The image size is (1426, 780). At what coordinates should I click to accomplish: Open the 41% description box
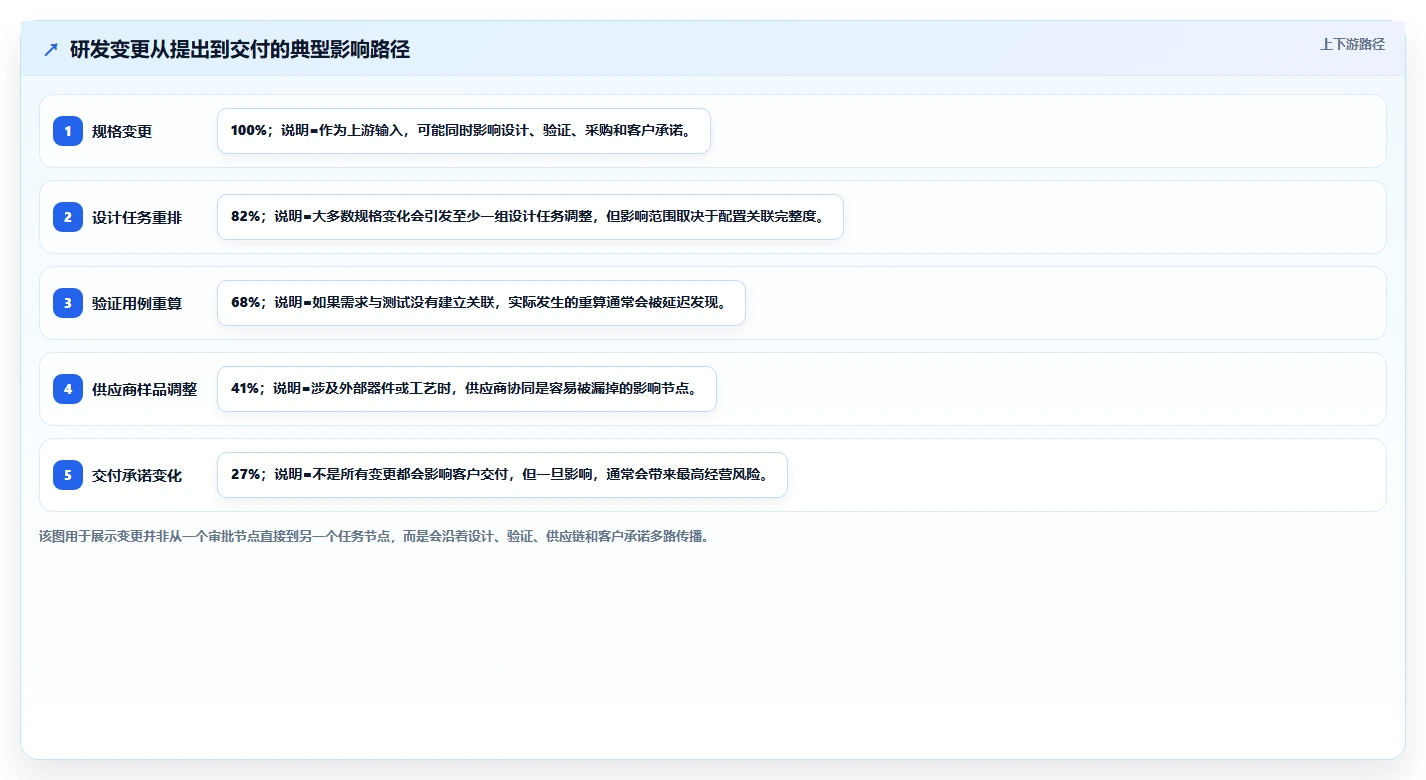(x=467, y=389)
